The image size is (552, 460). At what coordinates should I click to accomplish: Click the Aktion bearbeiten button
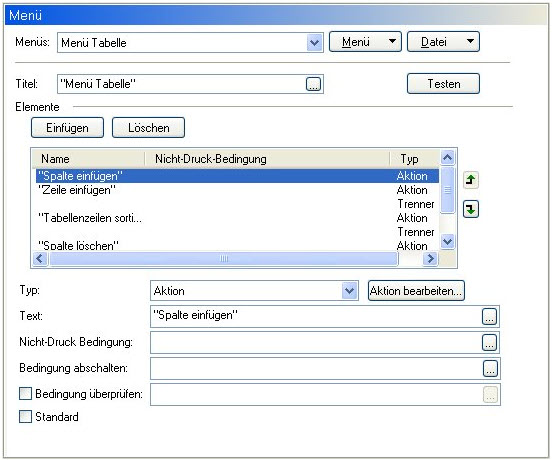pyautogui.click(x=416, y=291)
